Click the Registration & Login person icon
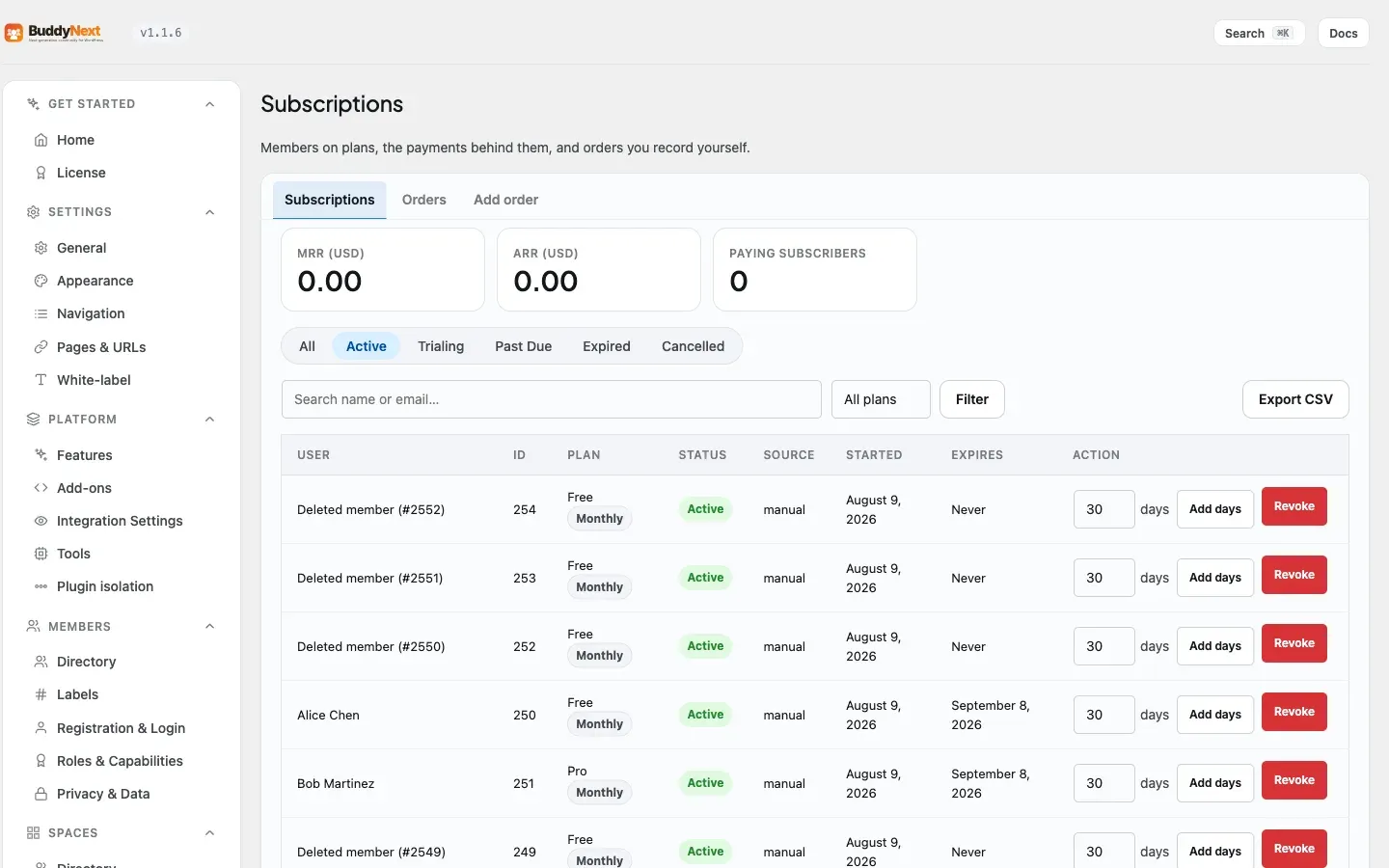The image size is (1389, 868). (x=41, y=728)
